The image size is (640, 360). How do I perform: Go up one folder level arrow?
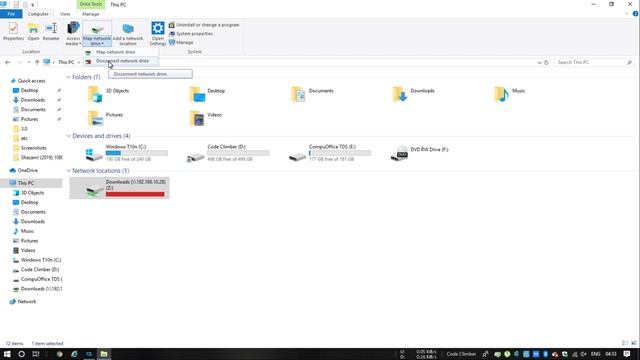point(37,62)
